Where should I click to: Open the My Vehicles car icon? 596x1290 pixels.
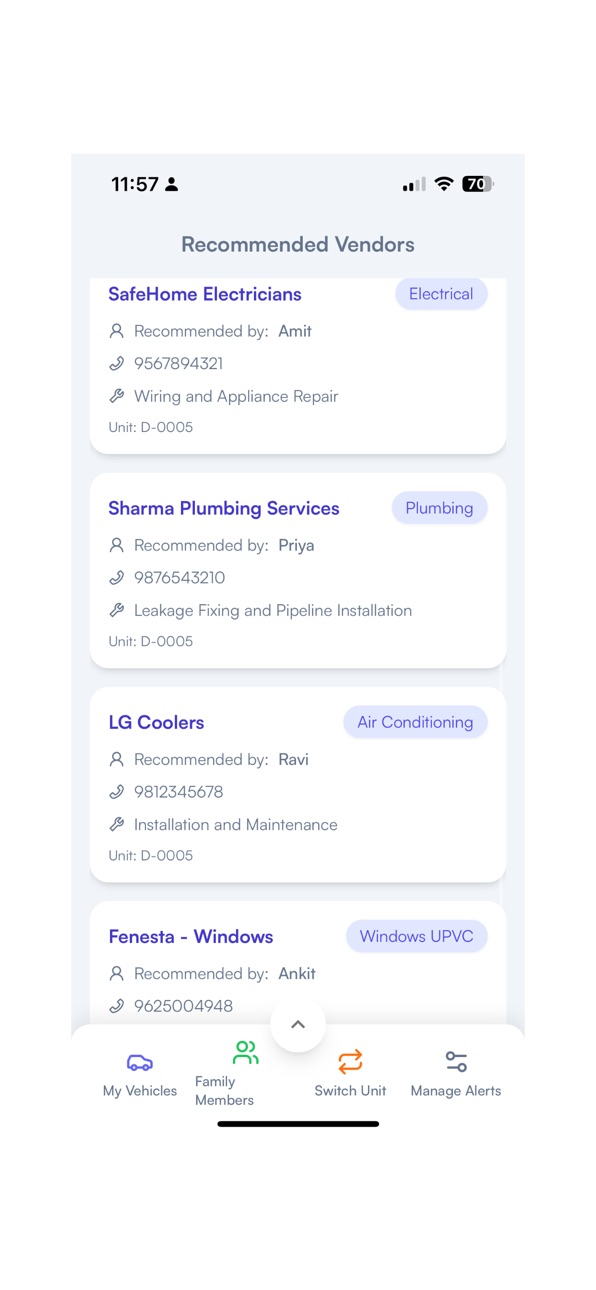(140, 1062)
